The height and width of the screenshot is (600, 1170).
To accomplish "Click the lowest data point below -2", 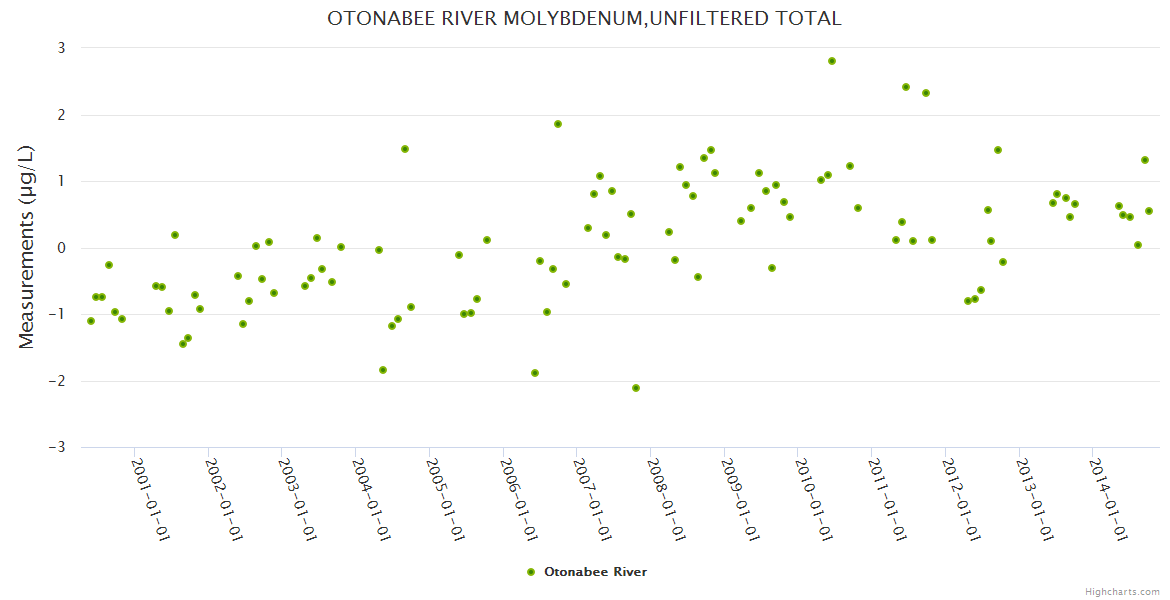I will [x=636, y=388].
